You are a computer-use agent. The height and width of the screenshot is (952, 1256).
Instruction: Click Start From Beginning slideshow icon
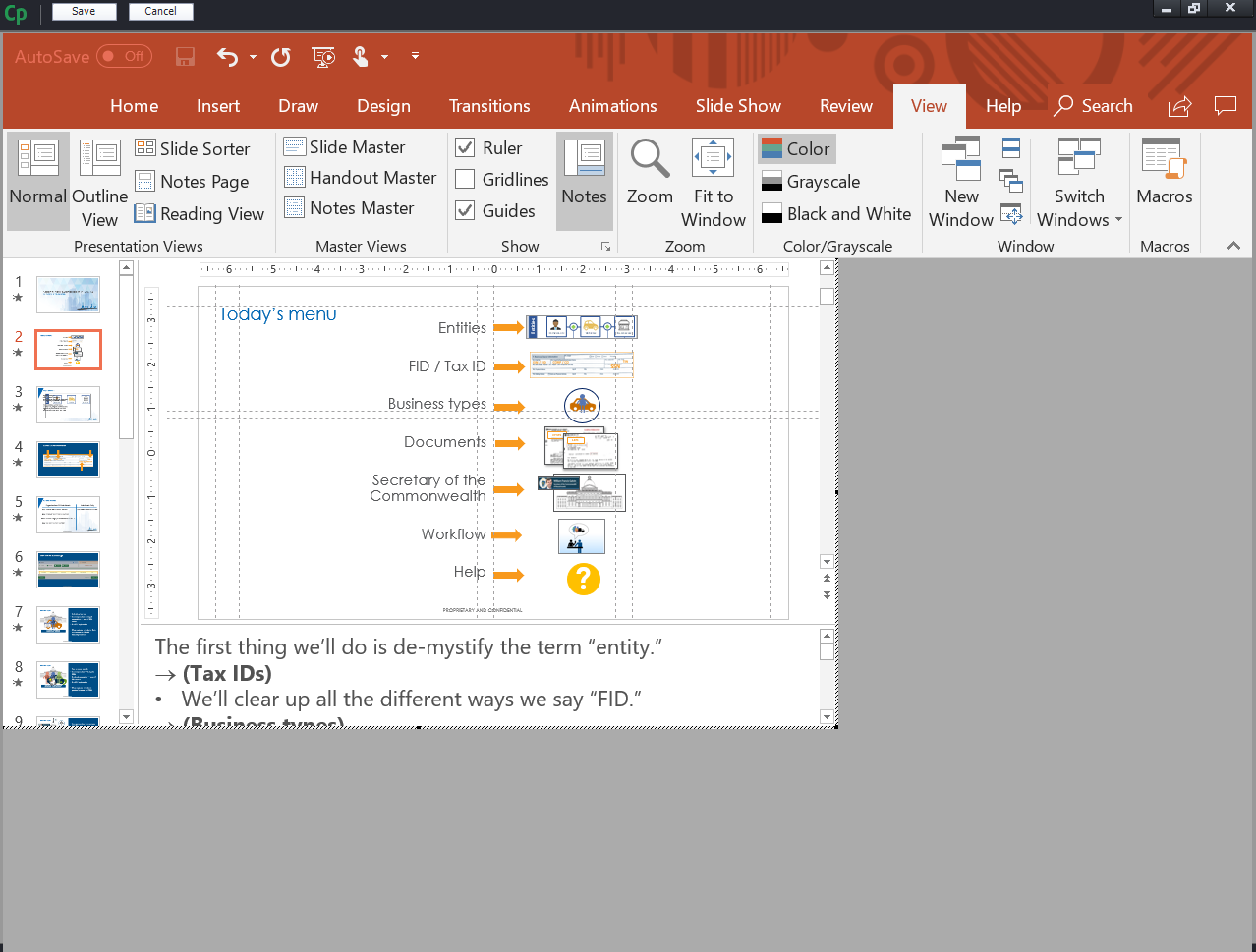[323, 57]
